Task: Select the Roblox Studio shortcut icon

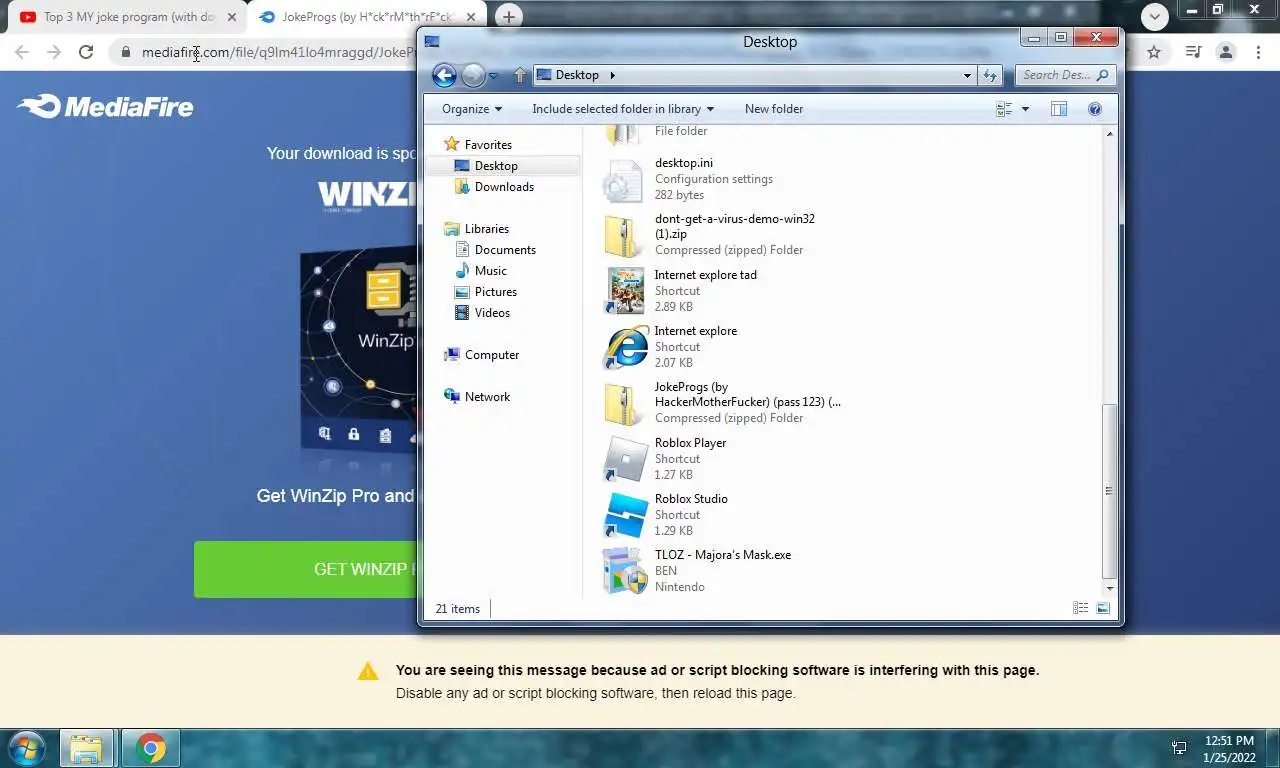Action: 626,515
